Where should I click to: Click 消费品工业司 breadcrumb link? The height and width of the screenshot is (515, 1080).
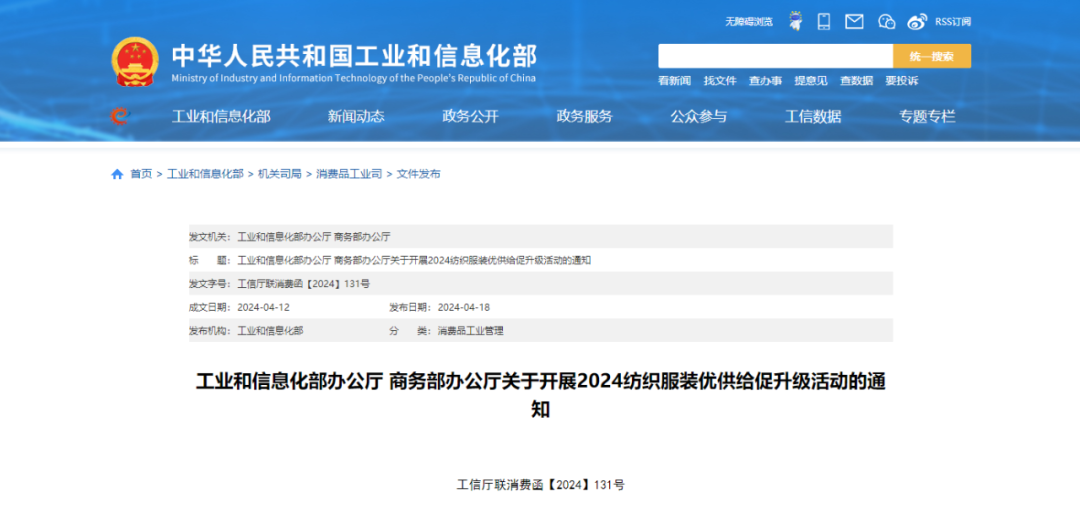pos(349,174)
